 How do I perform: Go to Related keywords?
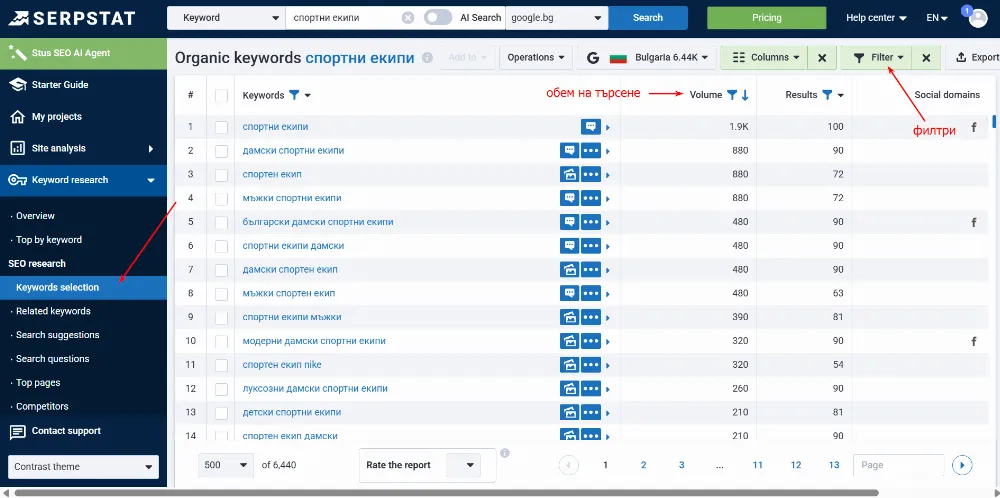point(53,311)
